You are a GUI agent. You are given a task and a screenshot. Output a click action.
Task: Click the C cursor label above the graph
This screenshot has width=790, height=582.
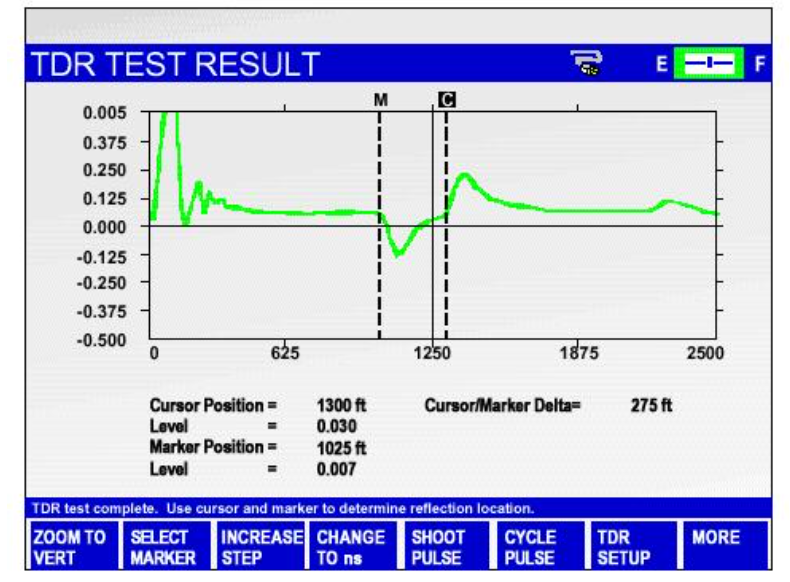tap(446, 100)
